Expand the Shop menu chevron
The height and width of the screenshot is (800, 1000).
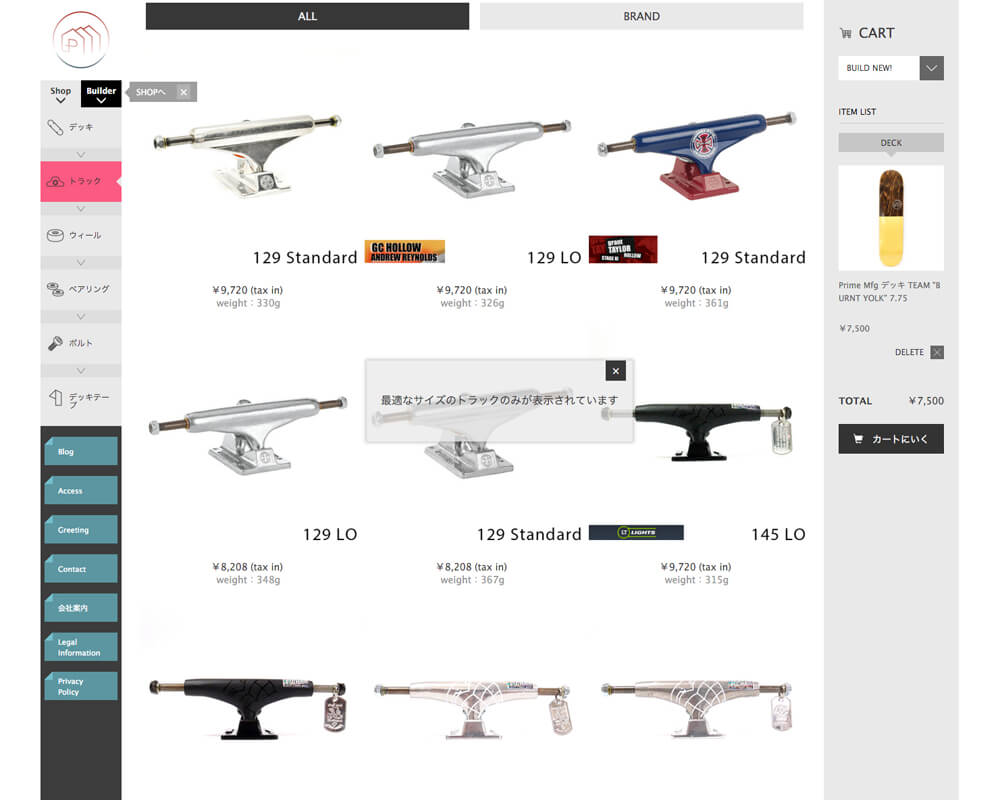pos(61,101)
